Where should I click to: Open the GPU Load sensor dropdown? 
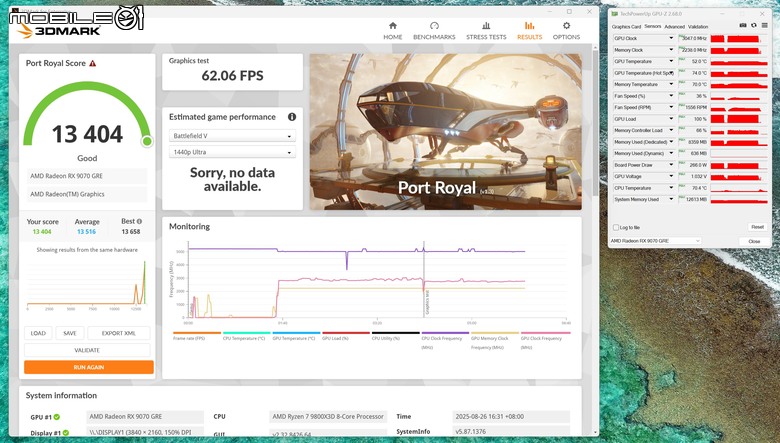[671, 119]
